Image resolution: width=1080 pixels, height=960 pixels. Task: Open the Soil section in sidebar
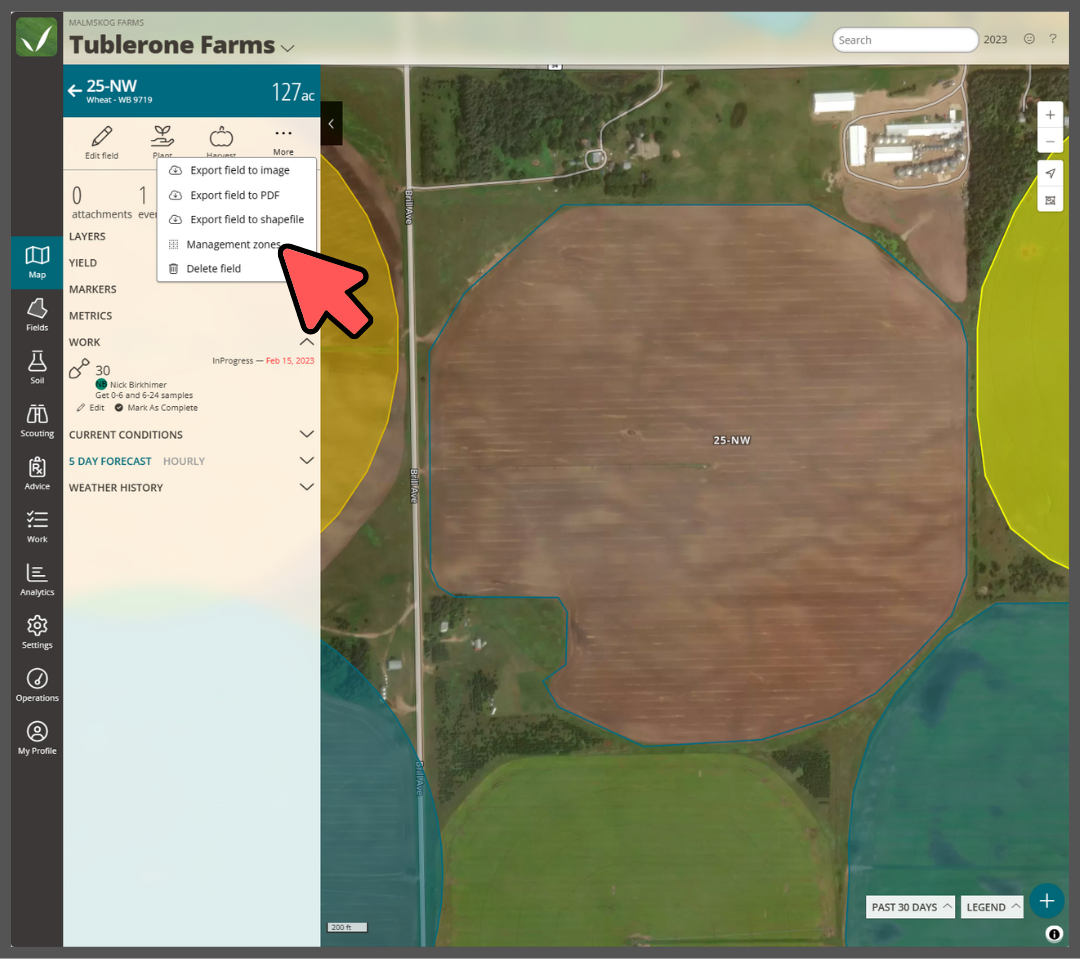[x=37, y=367]
